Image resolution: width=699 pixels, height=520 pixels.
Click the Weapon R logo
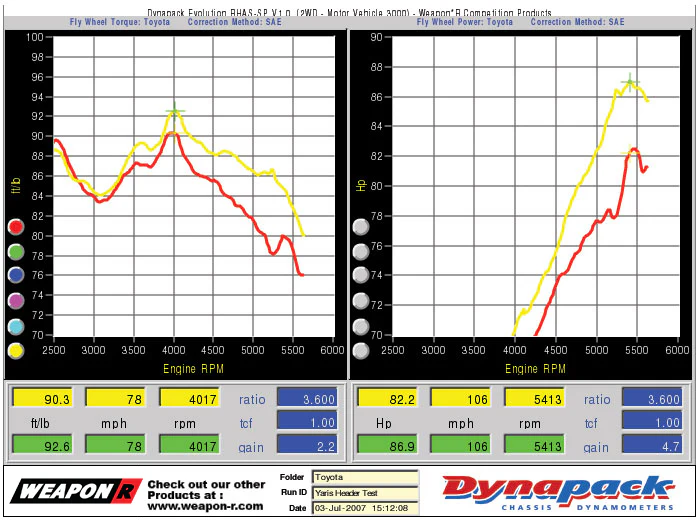(76, 491)
